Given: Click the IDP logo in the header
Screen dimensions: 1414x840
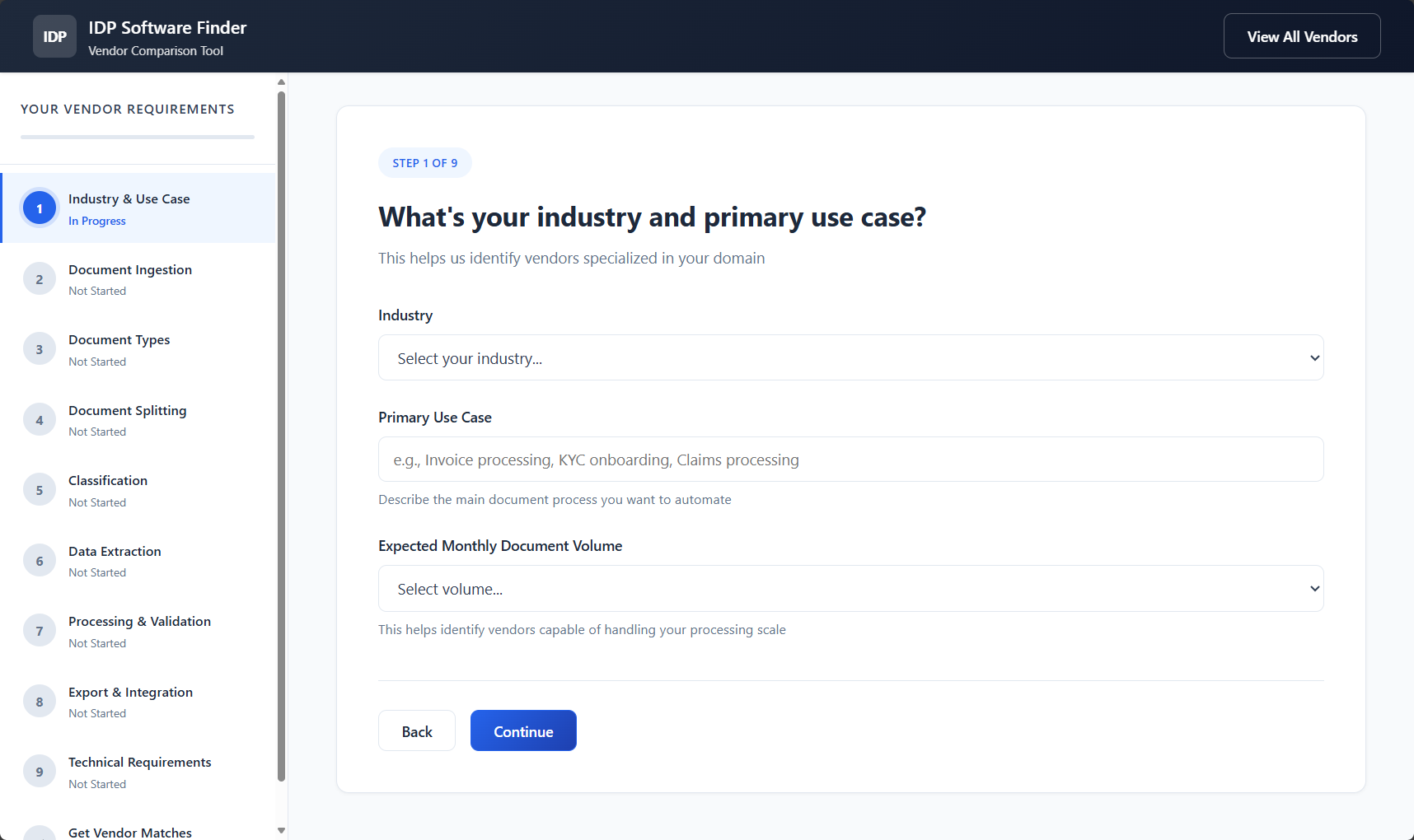Looking at the screenshot, I should [54, 35].
